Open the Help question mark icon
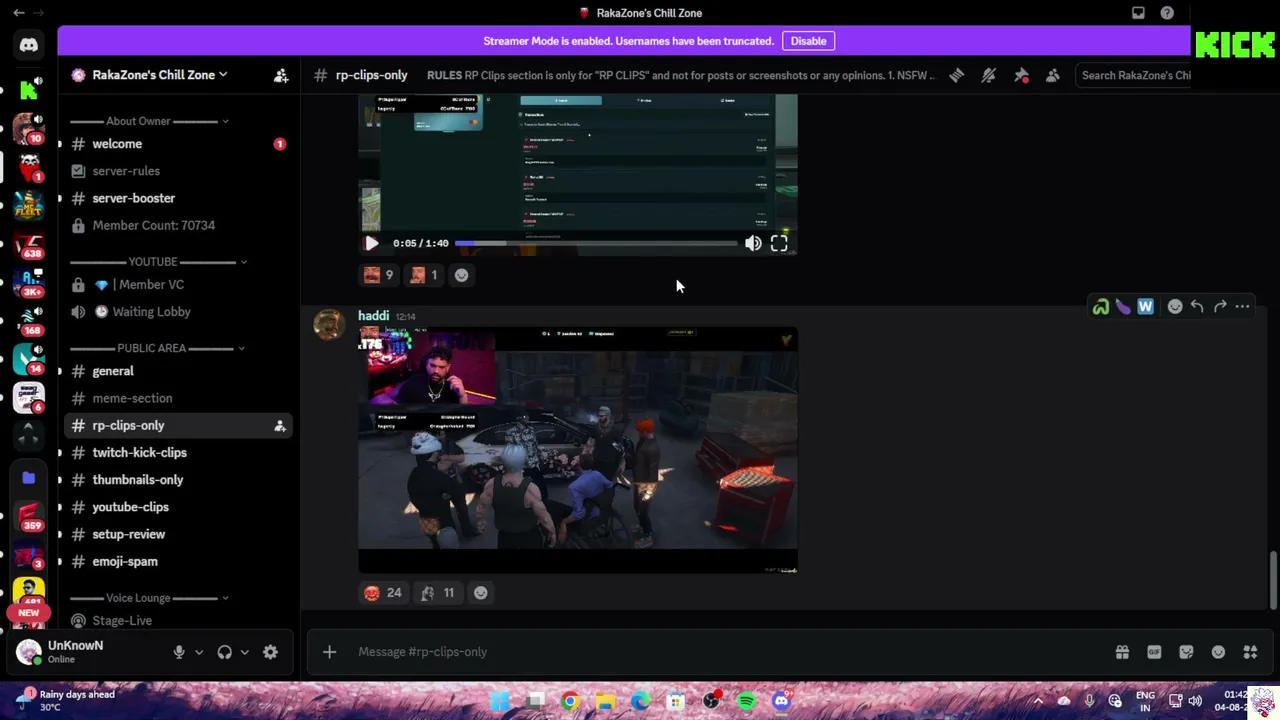Viewport: 1280px width, 720px height. pyautogui.click(x=1167, y=13)
